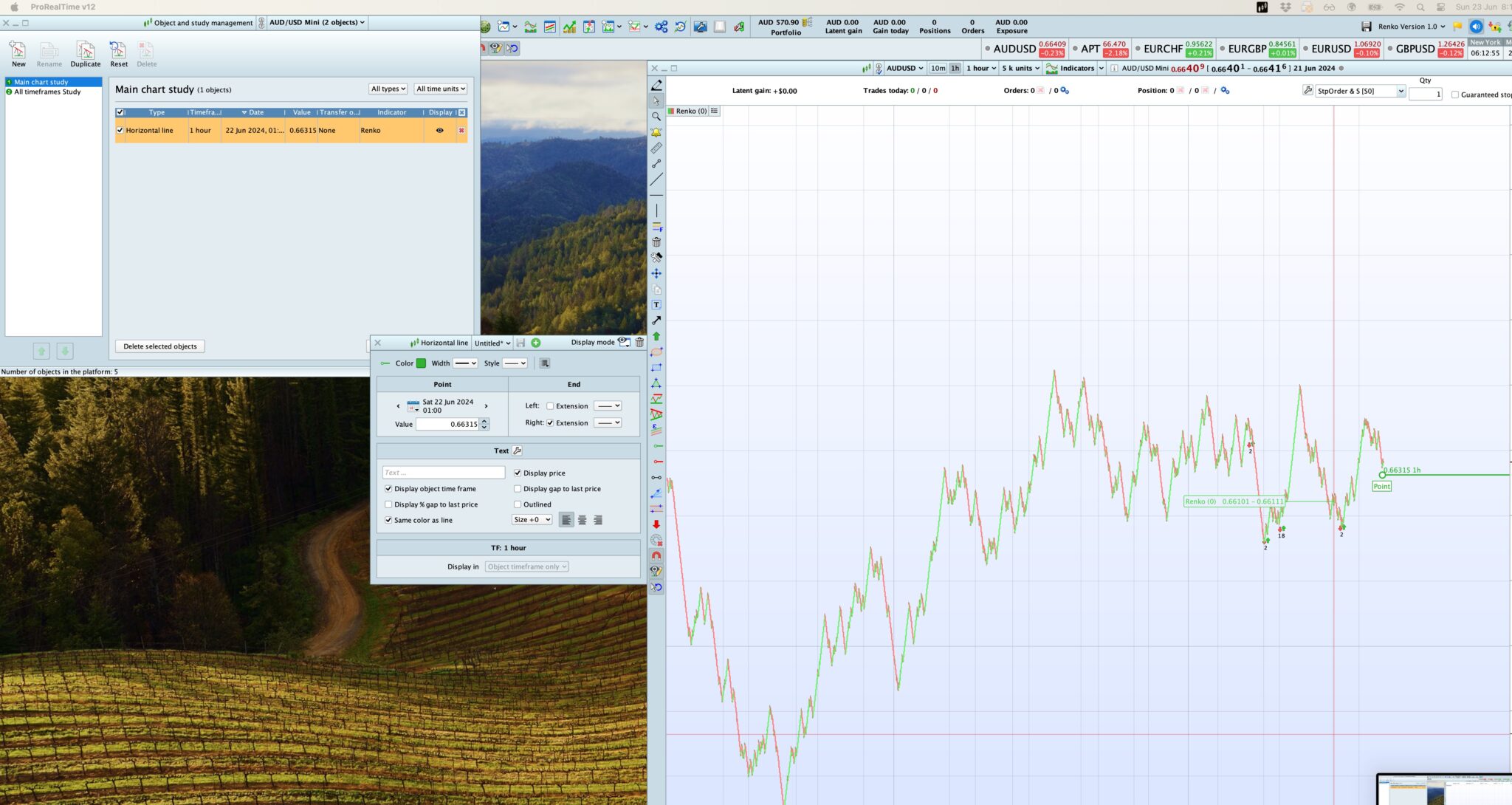Click the green line Color swatch

point(421,363)
